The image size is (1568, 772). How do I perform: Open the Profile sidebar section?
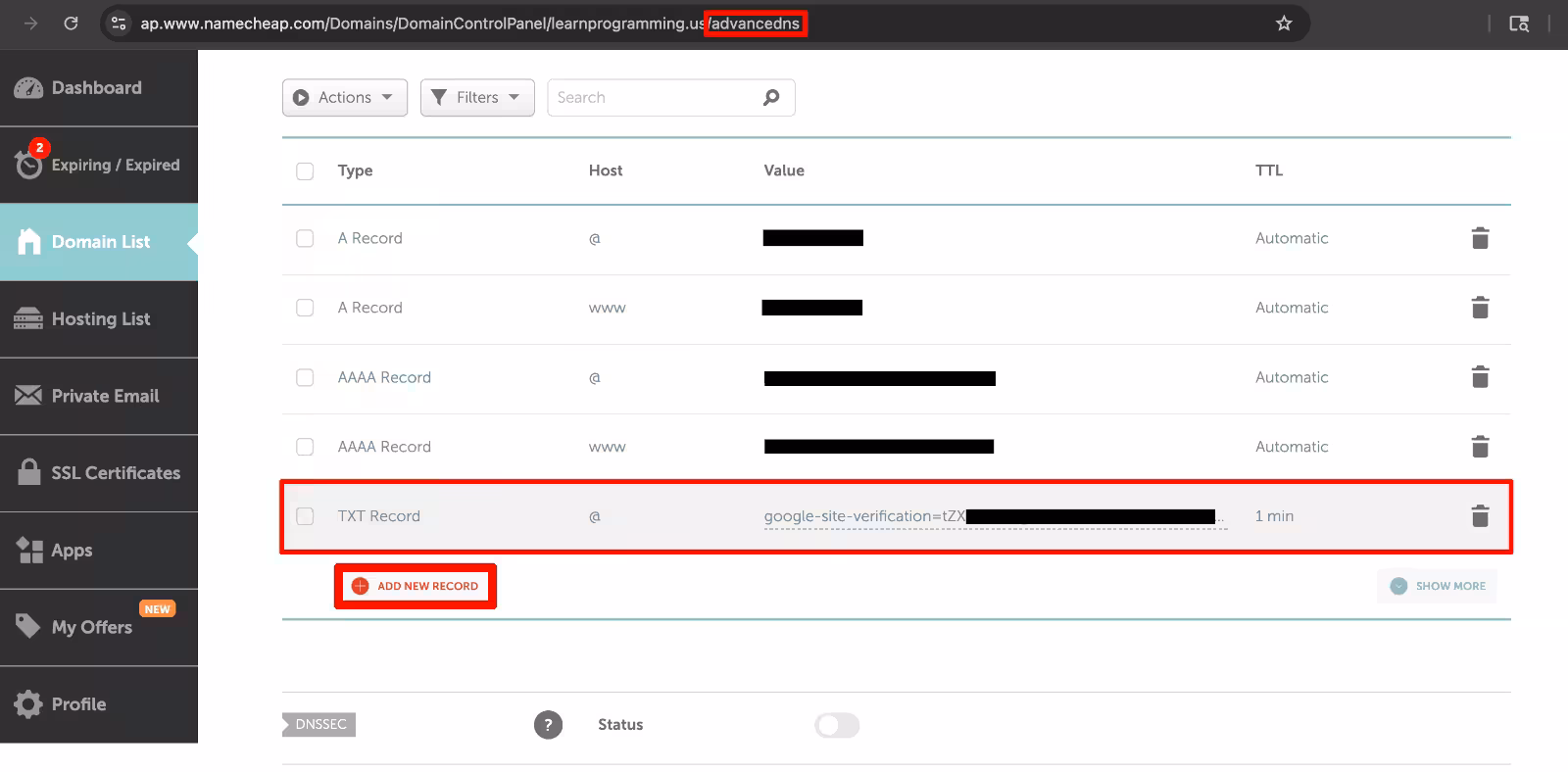pyautogui.click(x=98, y=704)
